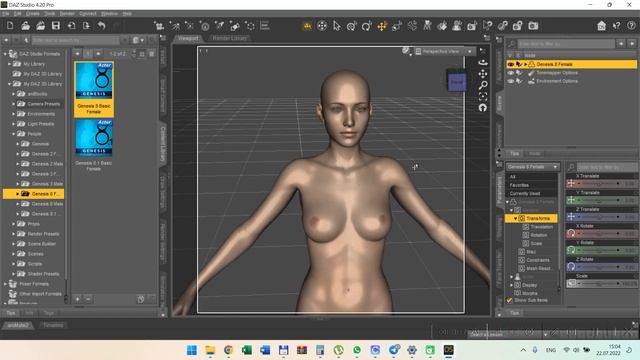
Task: Click the viewport magnifier zoom control
Action: tap(483, 85)
